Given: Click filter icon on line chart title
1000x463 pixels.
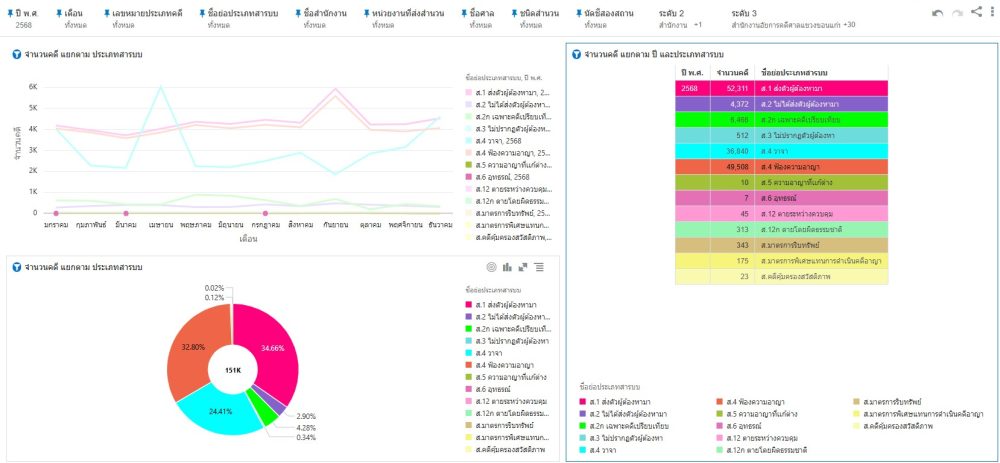Looking at the screenshot, I should pyautogui.click(x=16, y=54).
